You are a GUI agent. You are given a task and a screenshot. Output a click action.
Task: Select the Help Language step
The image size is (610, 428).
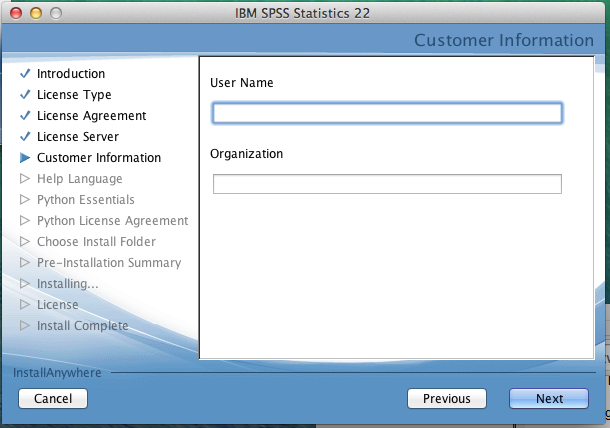[x=79, y=179]
